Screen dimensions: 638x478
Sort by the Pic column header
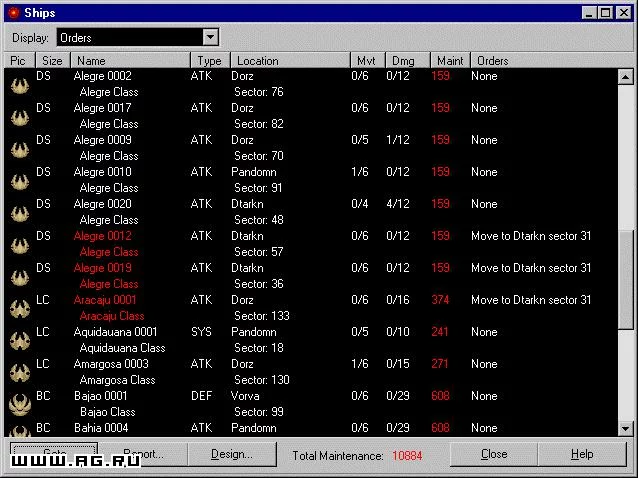pyautogui.click(x=19, y=61)
